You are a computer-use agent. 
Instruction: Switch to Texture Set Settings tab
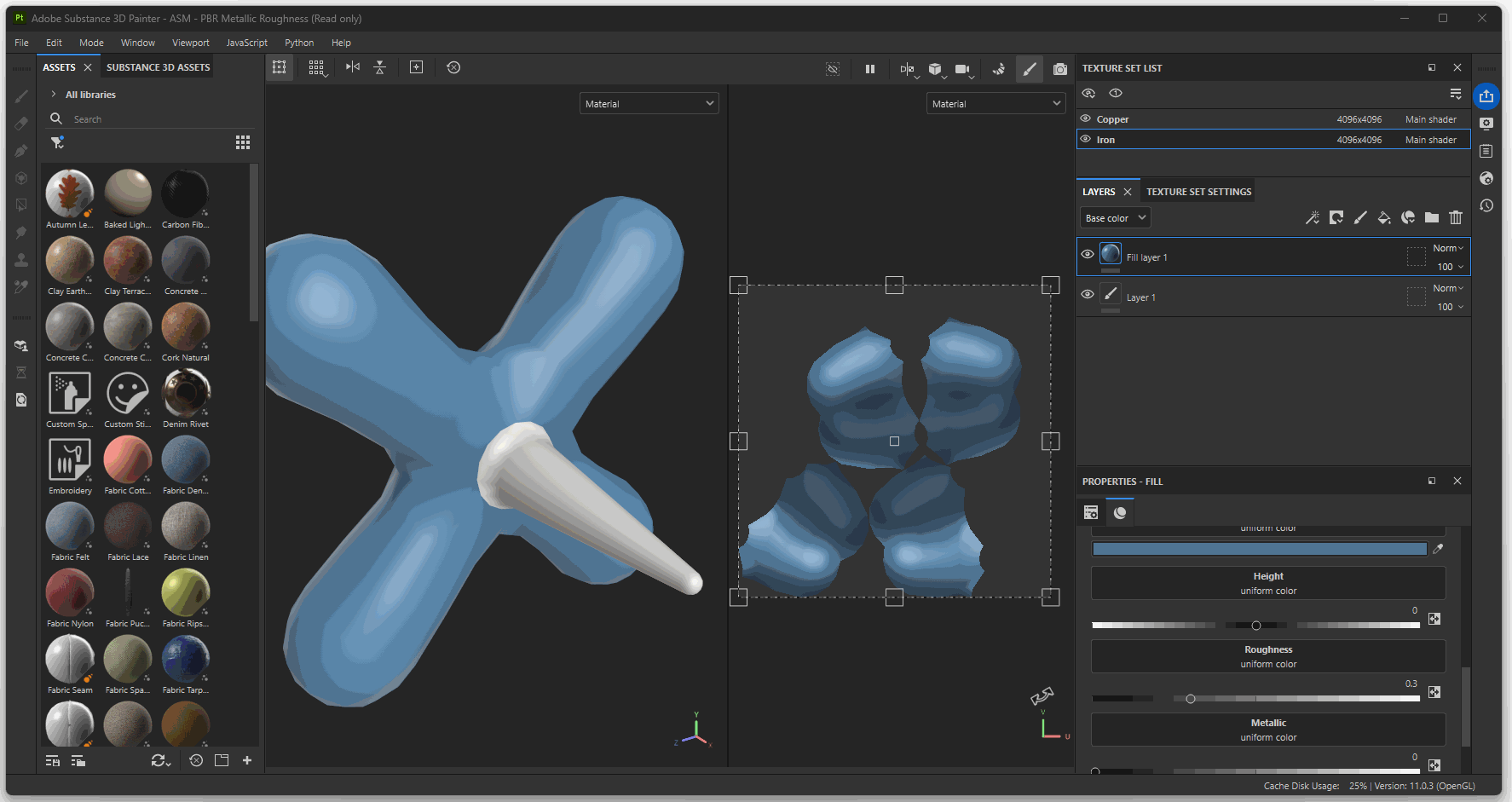[x=1198, y=192]
